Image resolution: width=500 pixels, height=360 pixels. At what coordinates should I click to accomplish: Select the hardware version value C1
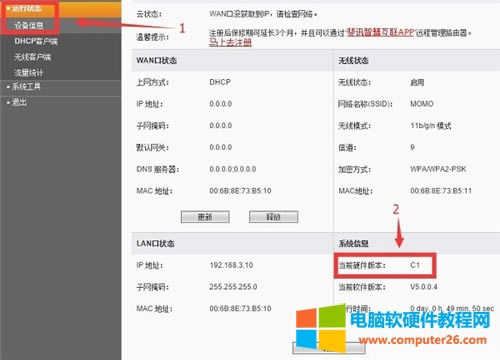click(415, 265)
